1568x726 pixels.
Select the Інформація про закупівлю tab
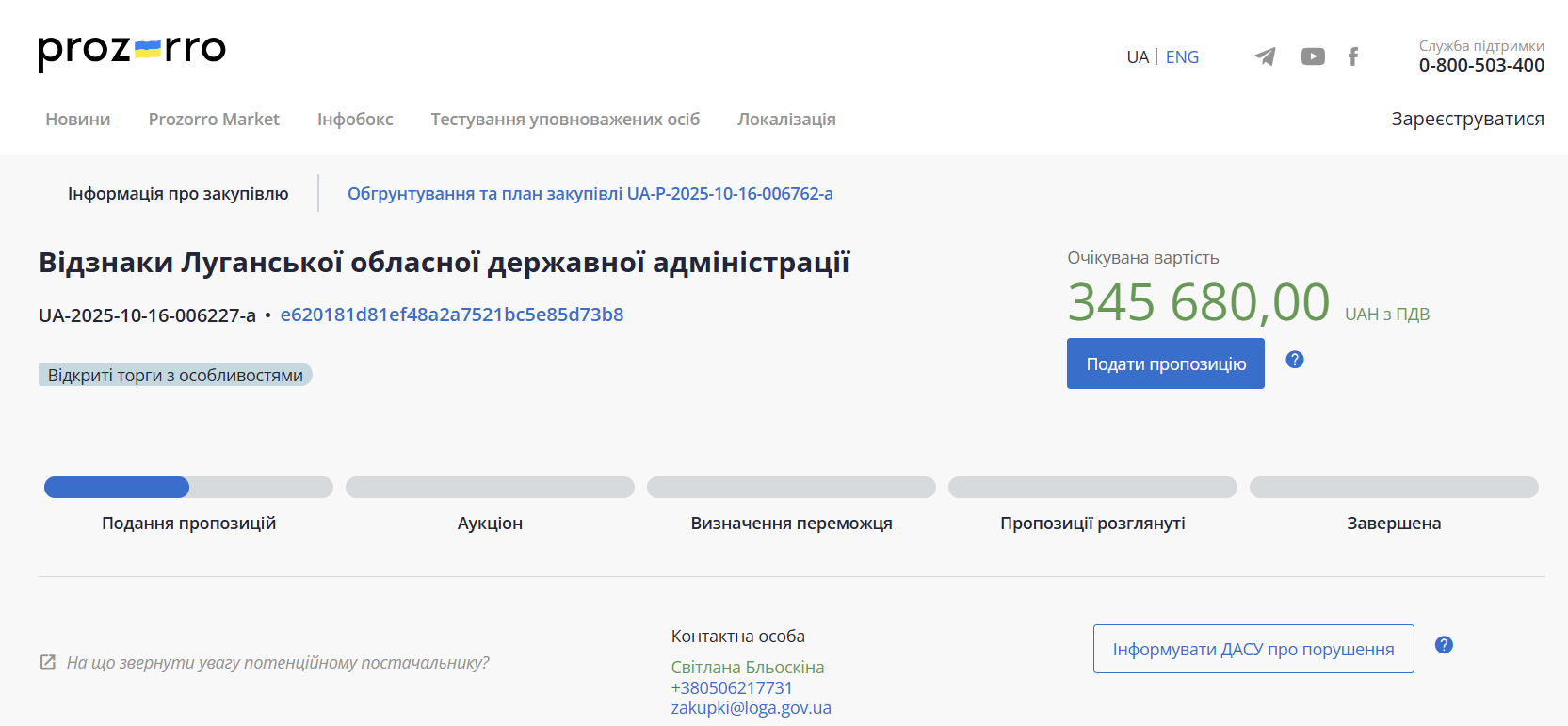point(178,194)
